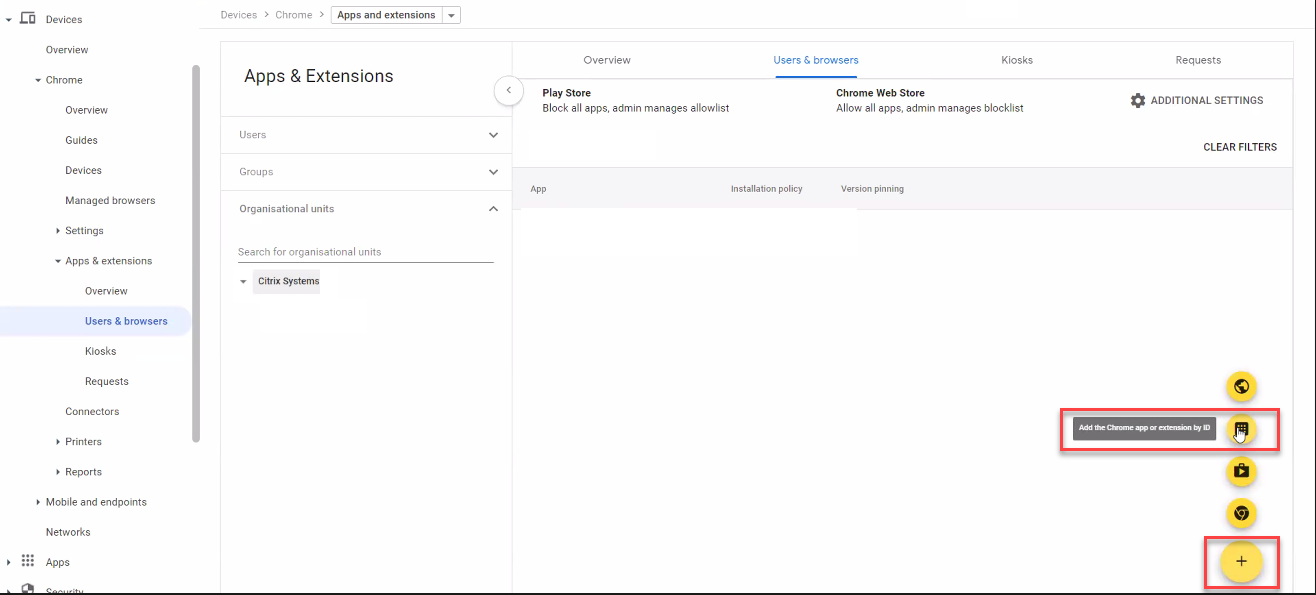Open the Apps and extensions breadcrumb dropdown
The height and width of the screenshot is (595, 1316).
[452, 15]
